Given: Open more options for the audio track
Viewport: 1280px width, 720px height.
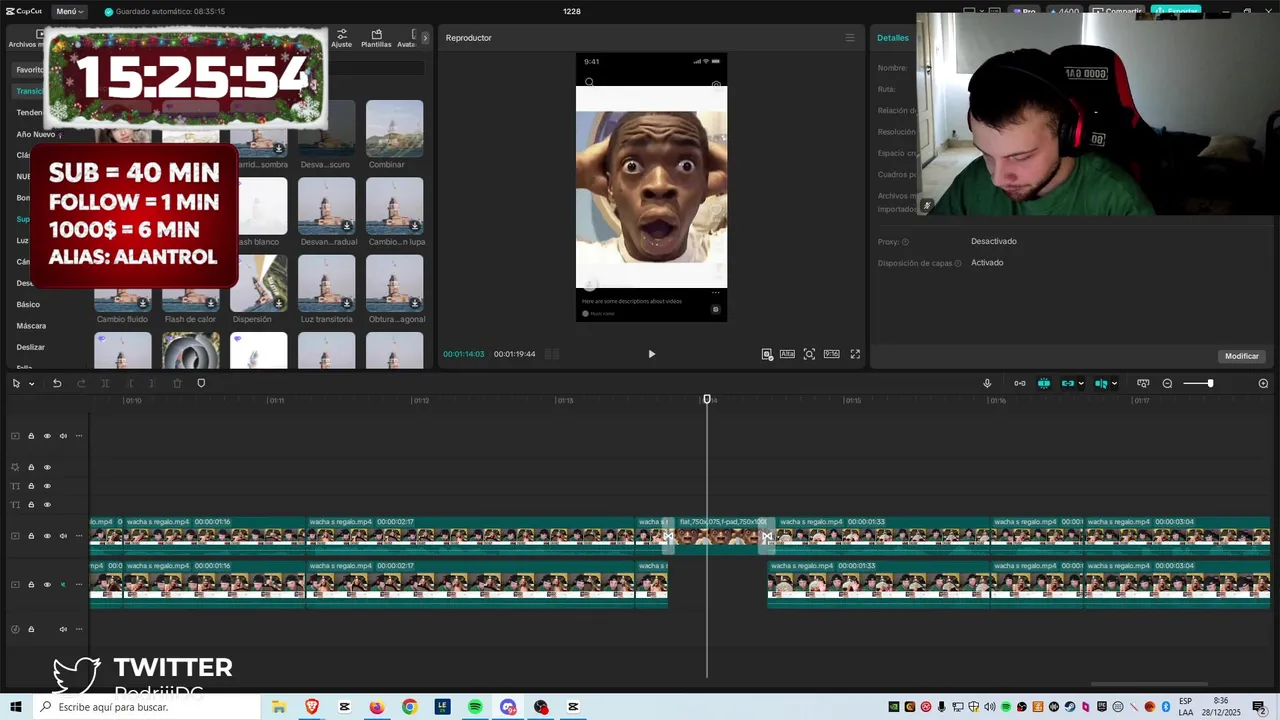Looking at the screenshot, I should tap(79, 629).
